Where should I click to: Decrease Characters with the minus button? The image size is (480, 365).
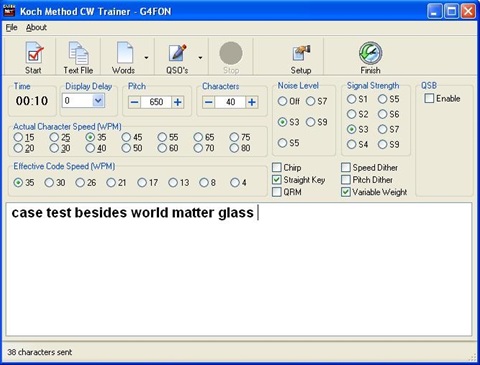tap(208, 102)
